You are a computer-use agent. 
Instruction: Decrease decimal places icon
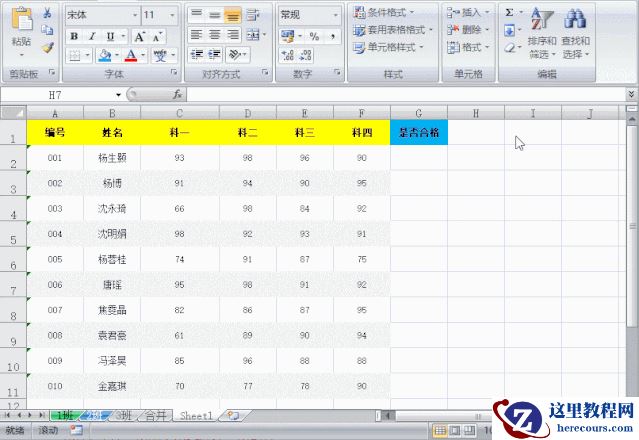(306, 55)
